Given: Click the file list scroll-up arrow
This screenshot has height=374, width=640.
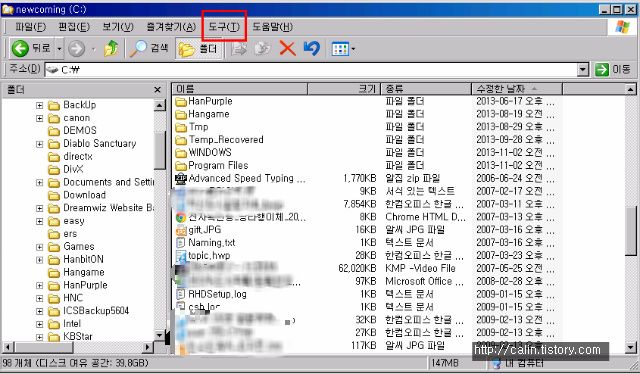Looking at the screenshot, I should point(631,89).
